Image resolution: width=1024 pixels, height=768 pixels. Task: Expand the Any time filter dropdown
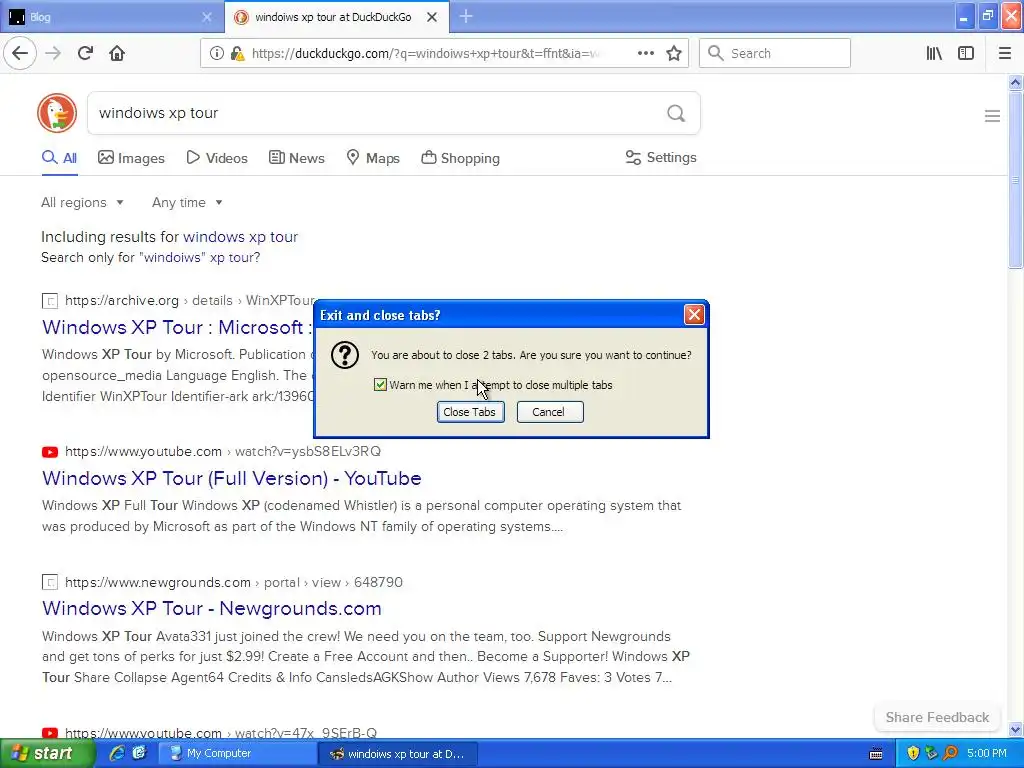click(187, 202)
